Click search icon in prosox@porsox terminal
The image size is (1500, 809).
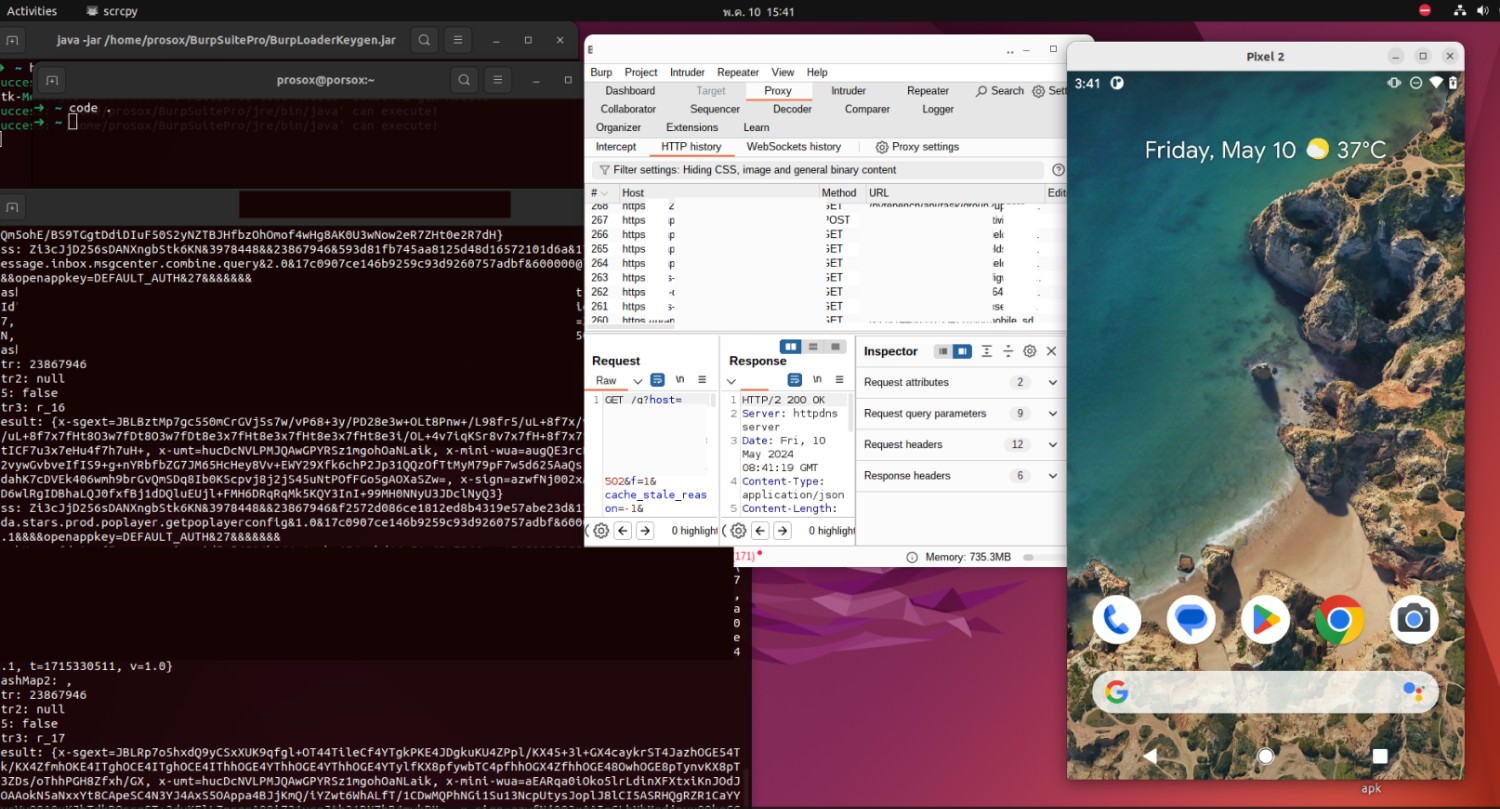click(x=464, y=80)
